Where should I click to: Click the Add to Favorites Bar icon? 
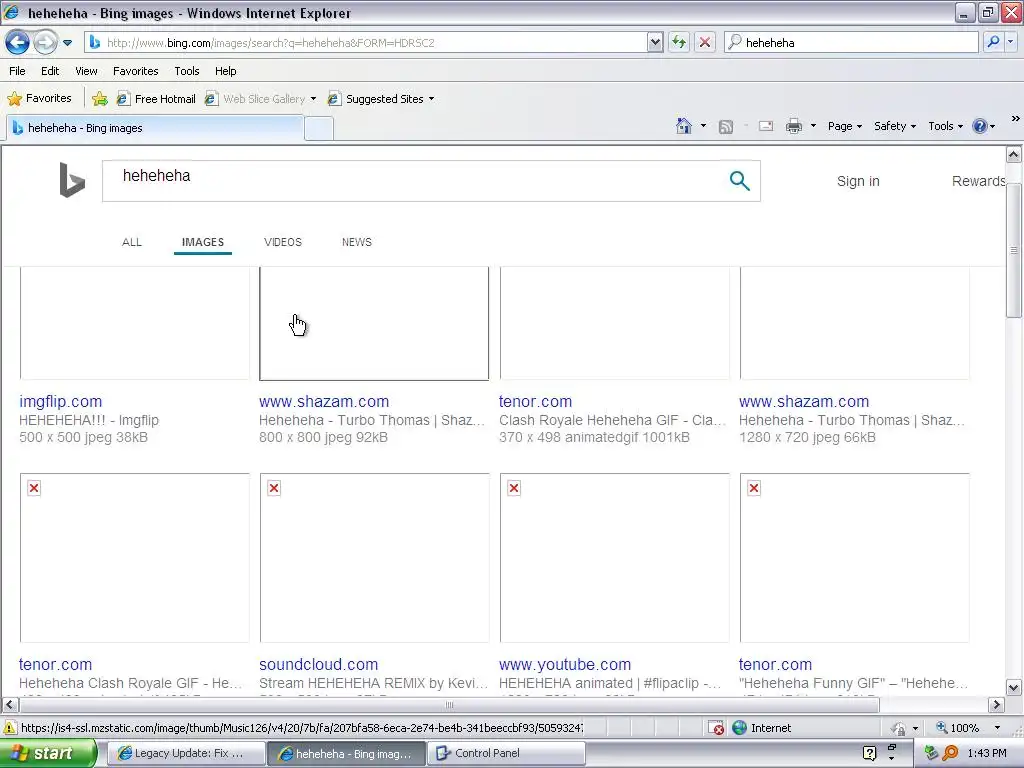tap(99, 99)
